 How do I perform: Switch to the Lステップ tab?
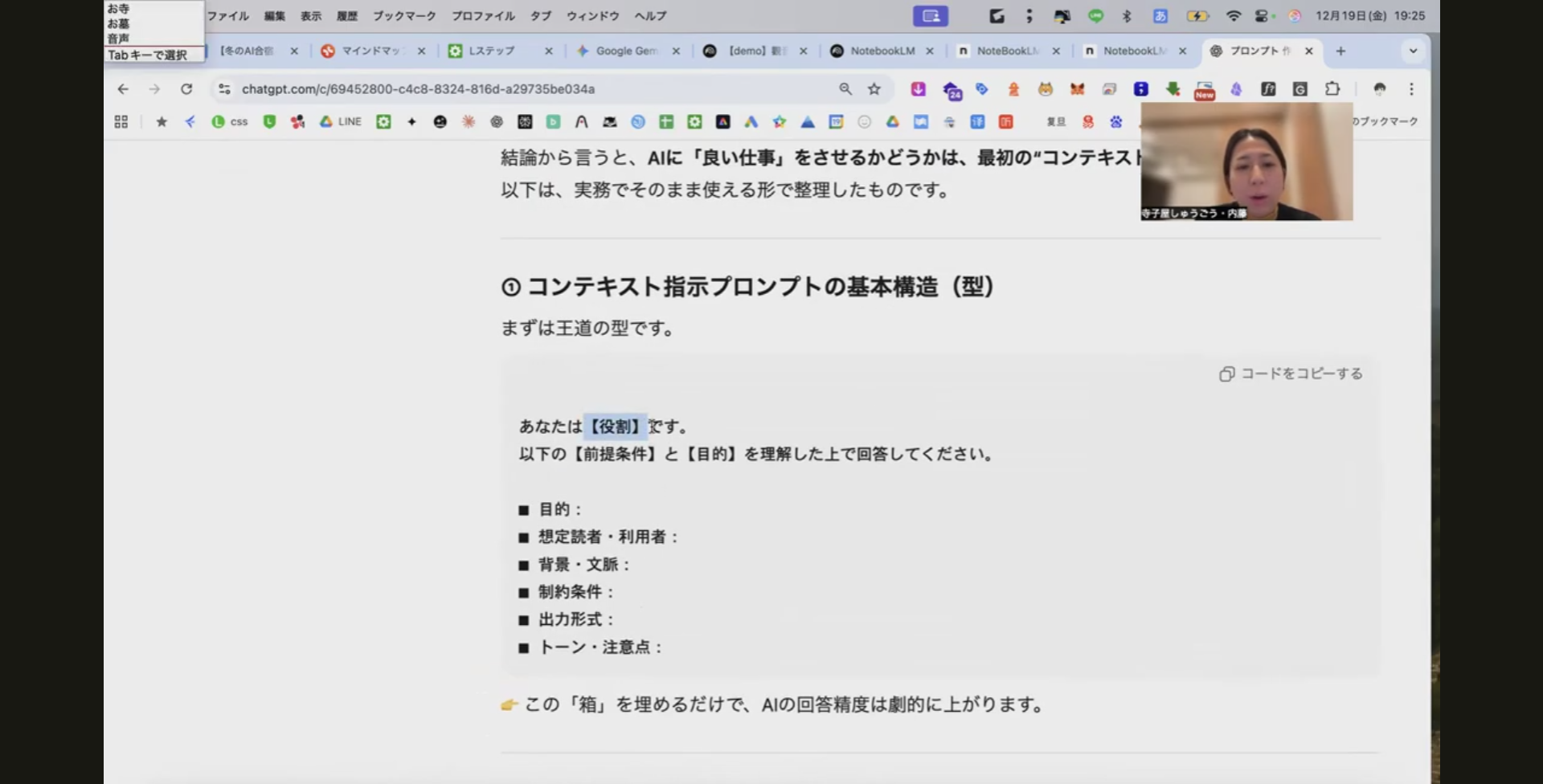pyautogui.click(x=490, y=51)
